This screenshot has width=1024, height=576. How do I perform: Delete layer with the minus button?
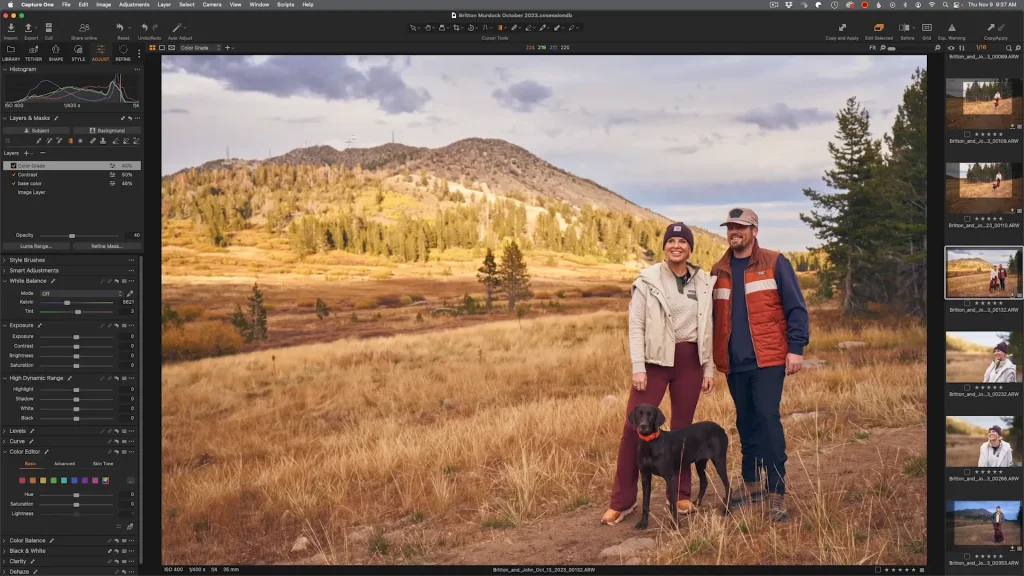click(x=42, y=153)
